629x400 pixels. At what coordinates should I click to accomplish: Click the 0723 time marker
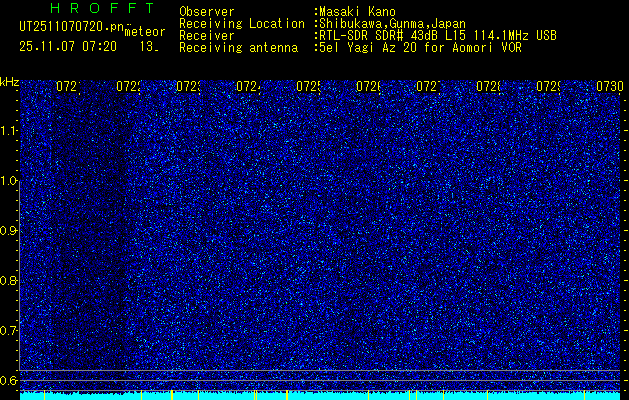tap(189, 87)
